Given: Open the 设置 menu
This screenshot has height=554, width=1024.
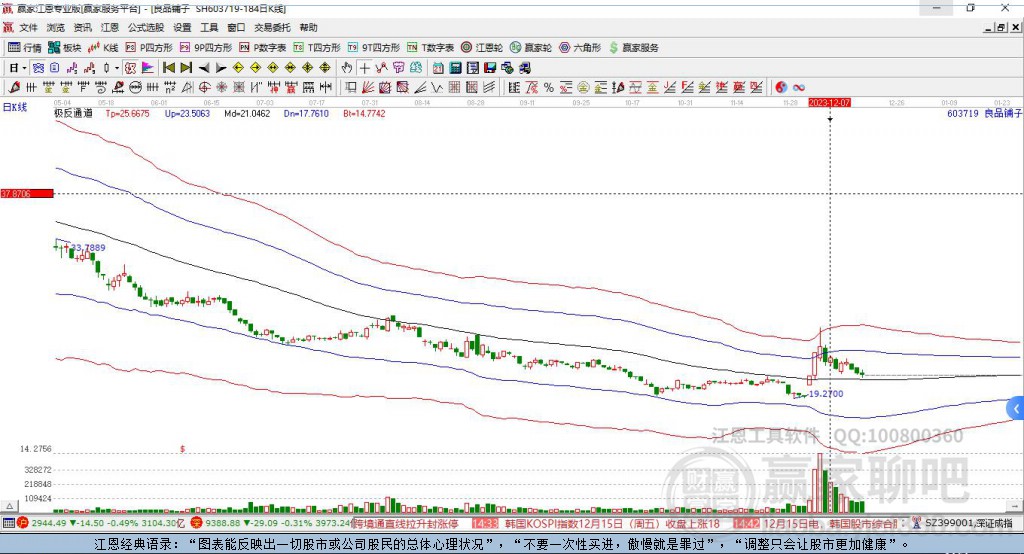Looking at the screenshot, I should tap(182, 27).
